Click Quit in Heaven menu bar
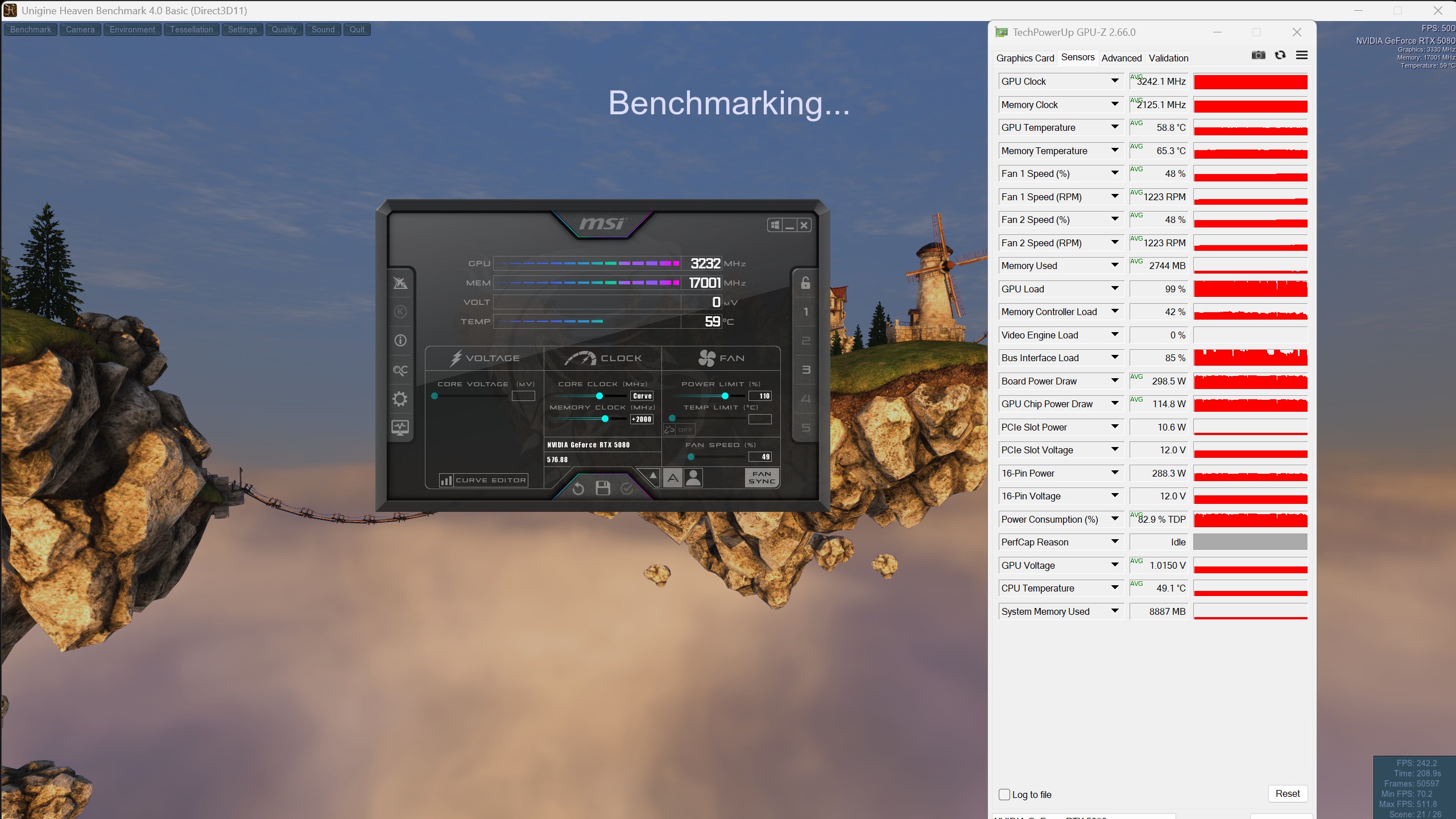 coord(357,30)
